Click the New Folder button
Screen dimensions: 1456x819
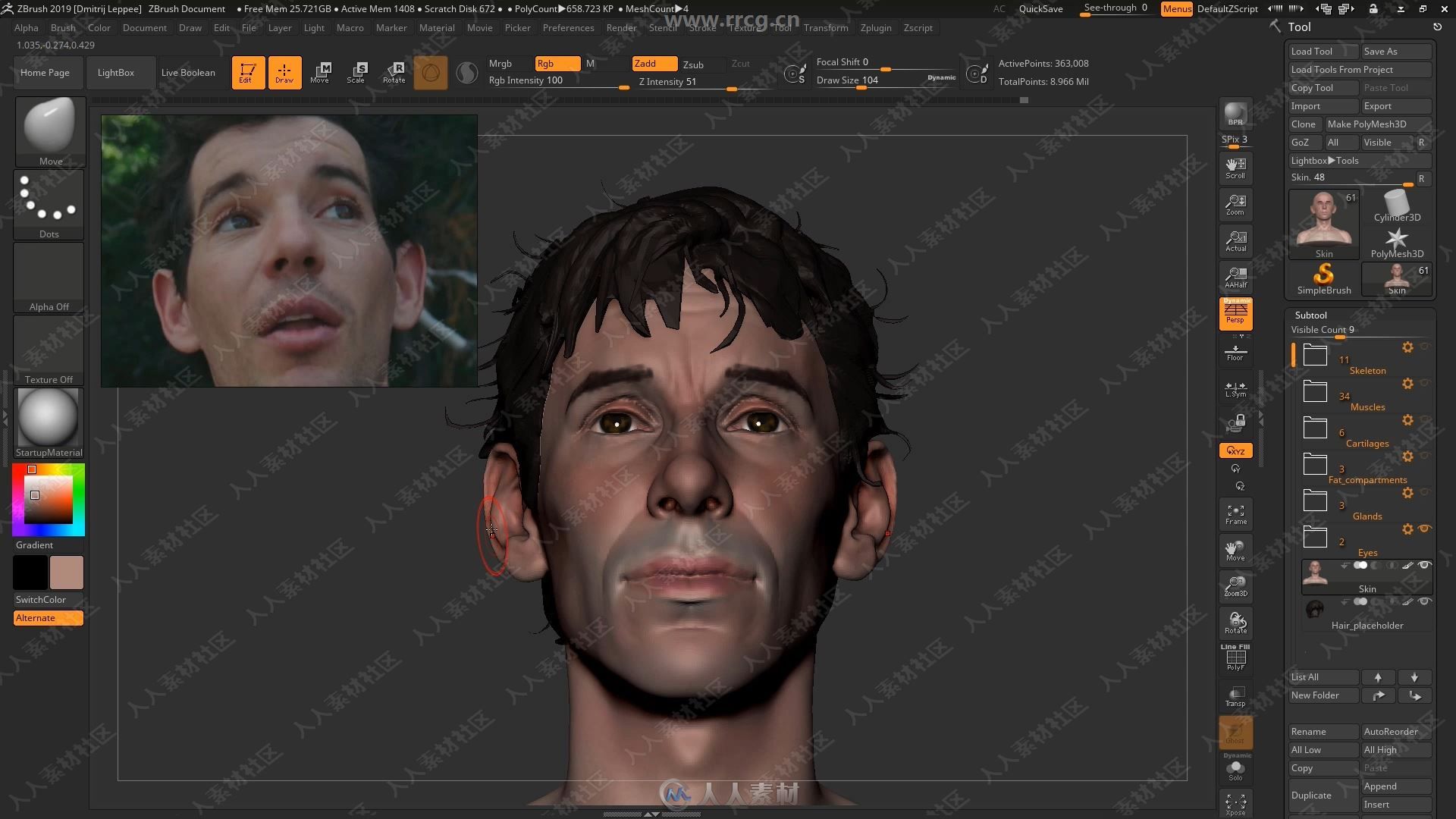point(1323,695)
